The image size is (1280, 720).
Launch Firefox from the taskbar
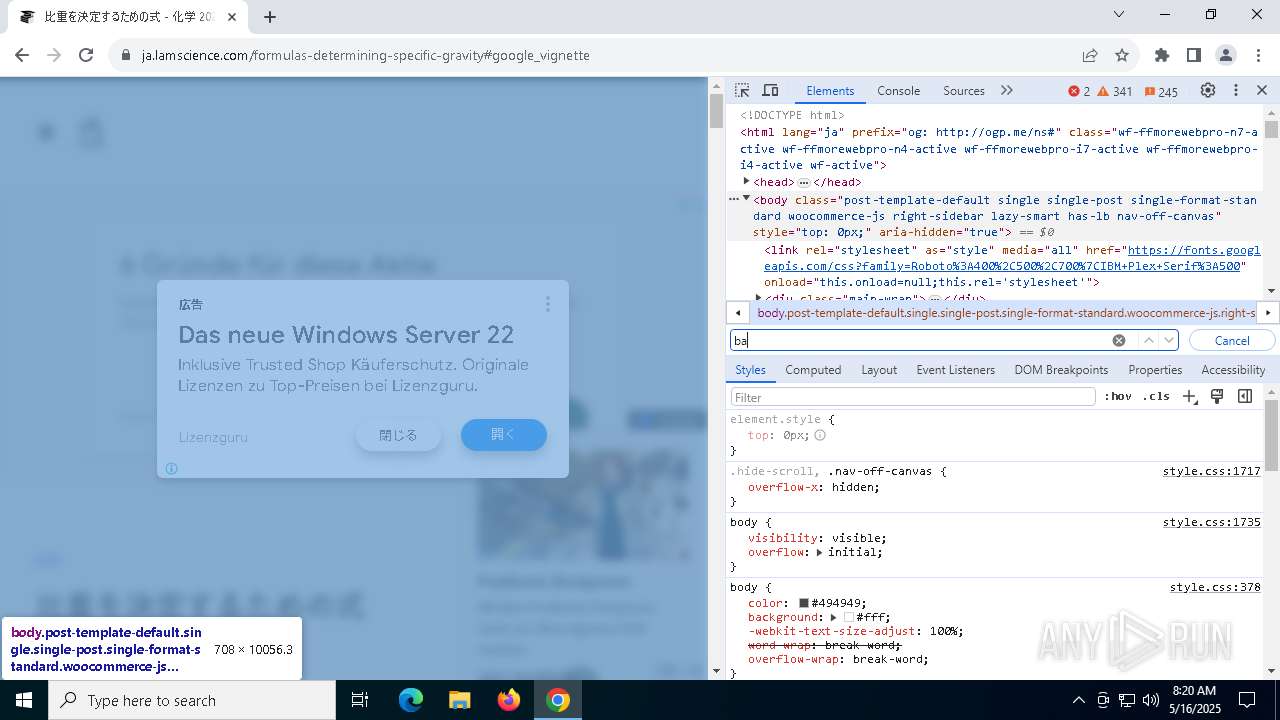pos(509,700)
